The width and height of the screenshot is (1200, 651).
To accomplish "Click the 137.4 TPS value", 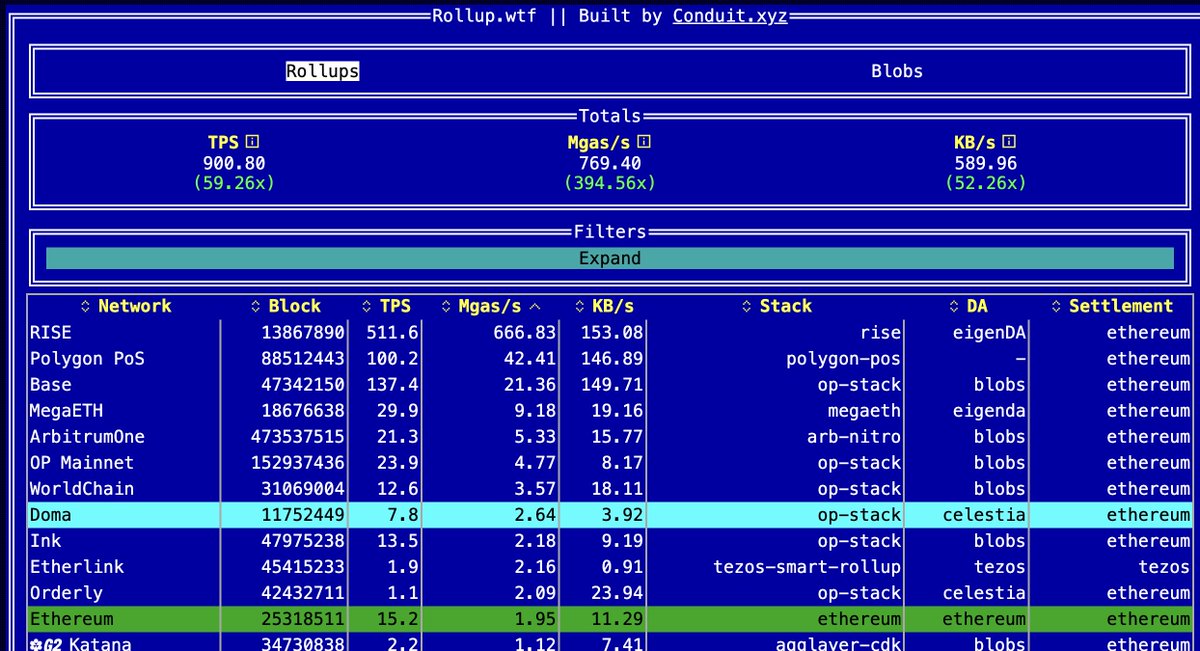I will click(x=393, y=385).
